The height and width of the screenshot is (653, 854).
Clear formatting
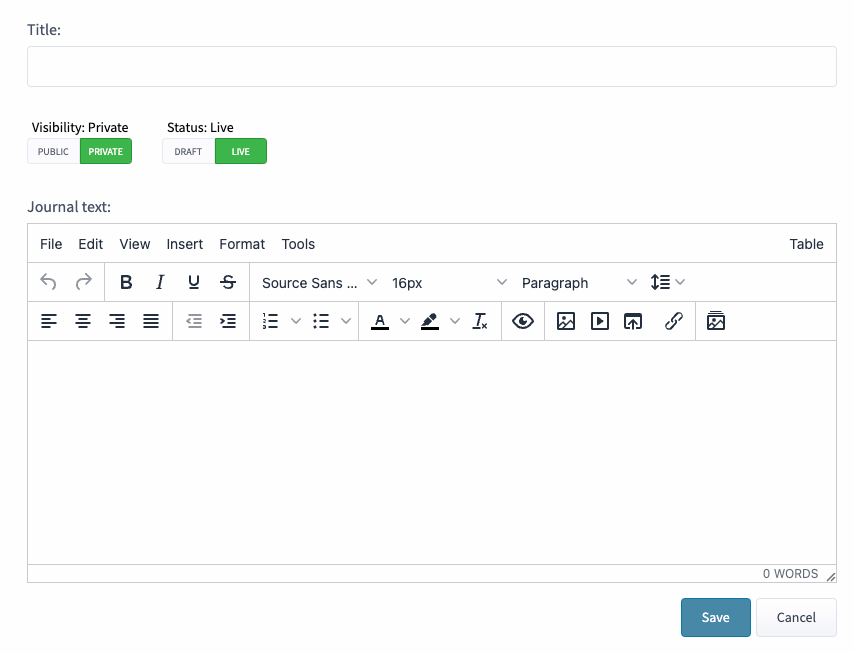coord(480,321)
